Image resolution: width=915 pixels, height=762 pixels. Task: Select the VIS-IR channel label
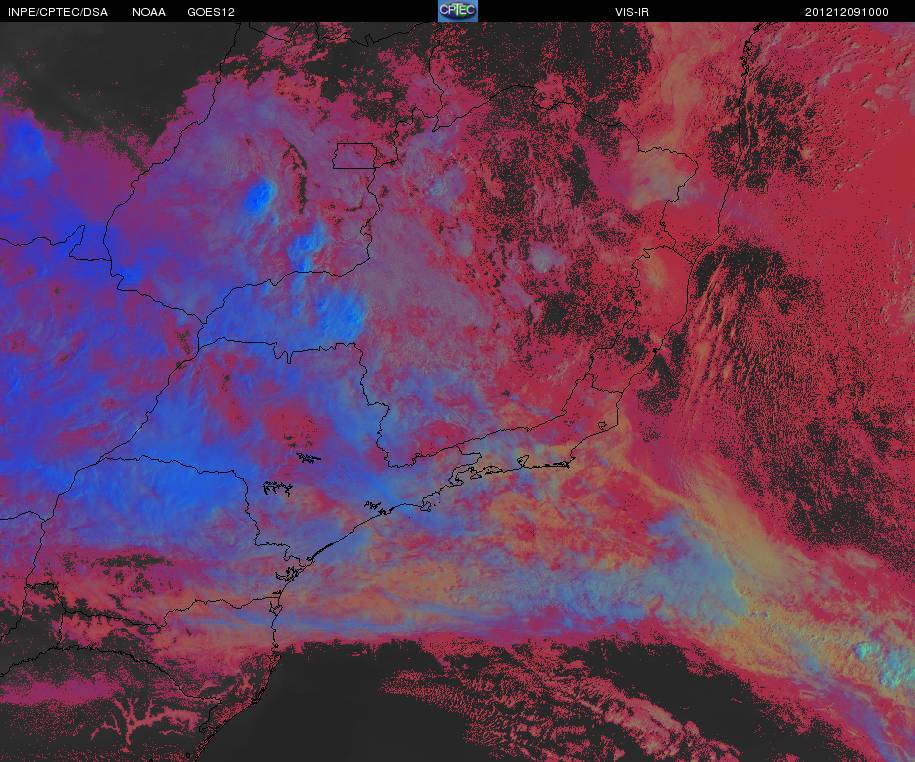[631, 12]
